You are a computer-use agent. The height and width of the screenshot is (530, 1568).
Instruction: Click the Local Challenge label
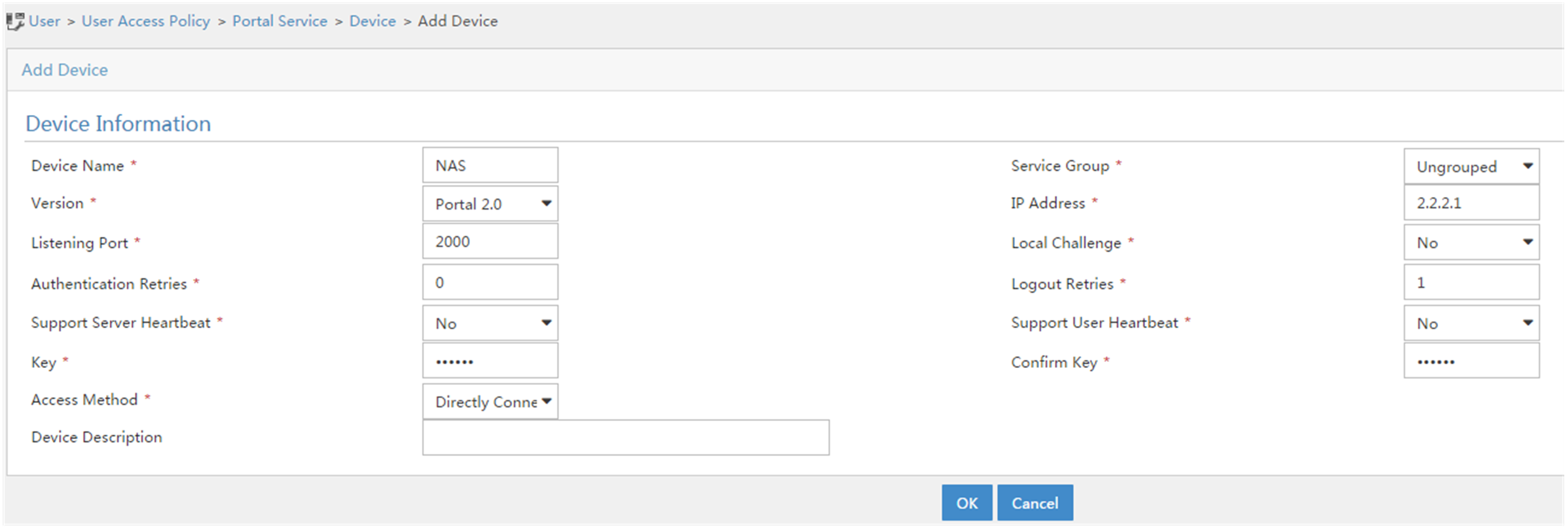1066,243
